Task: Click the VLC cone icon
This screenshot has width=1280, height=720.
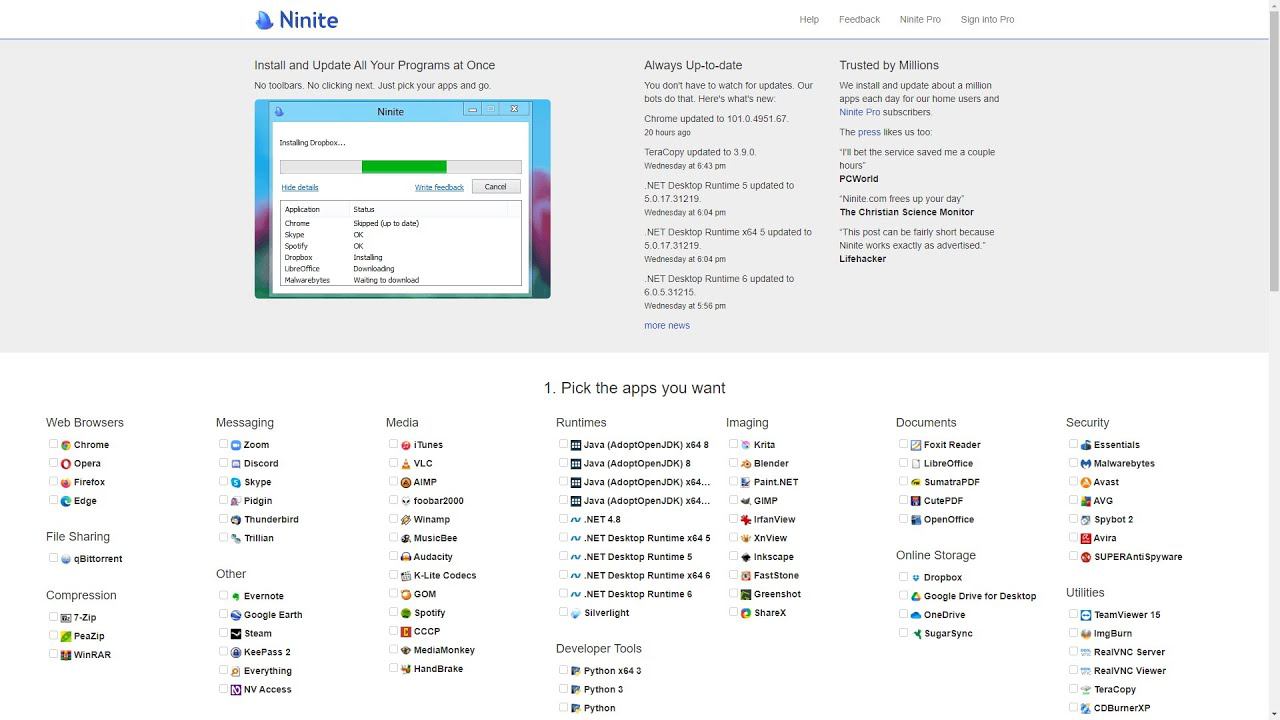Action: point(406,464)
